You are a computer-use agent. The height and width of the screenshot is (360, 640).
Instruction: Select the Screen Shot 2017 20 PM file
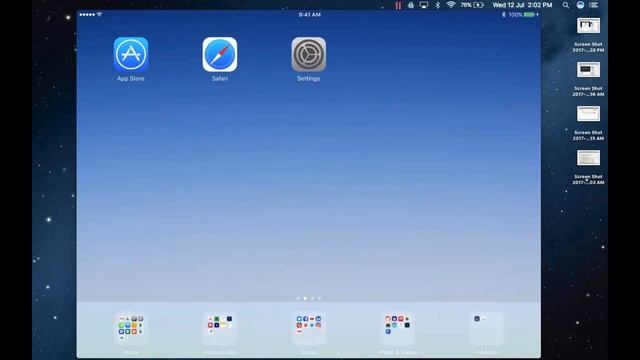[x=588, y=35]
